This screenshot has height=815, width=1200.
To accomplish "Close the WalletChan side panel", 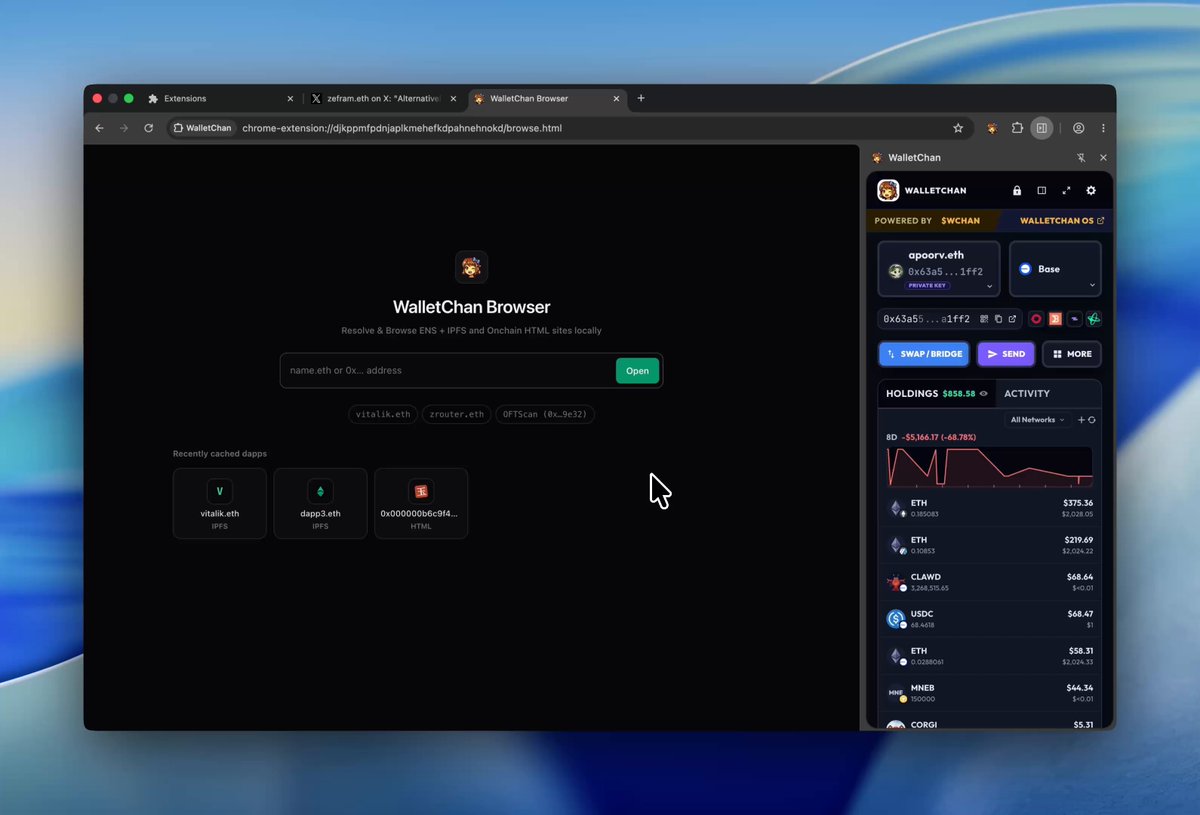I will tap(1103, 158).
